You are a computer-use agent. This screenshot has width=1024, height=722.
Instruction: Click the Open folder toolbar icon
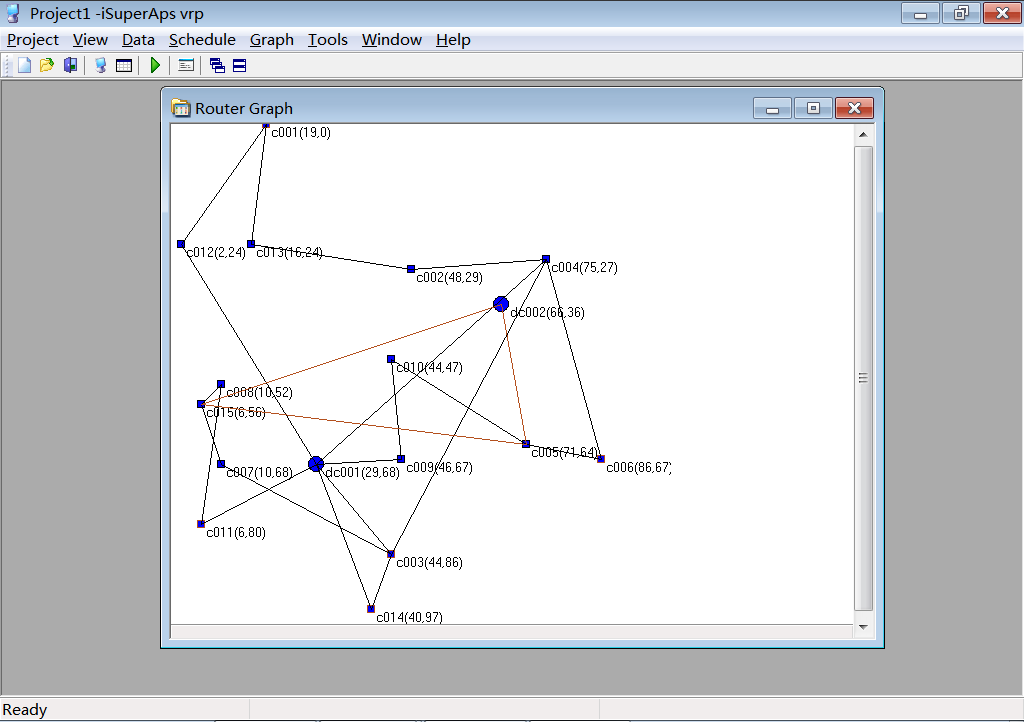click(46, 66)
